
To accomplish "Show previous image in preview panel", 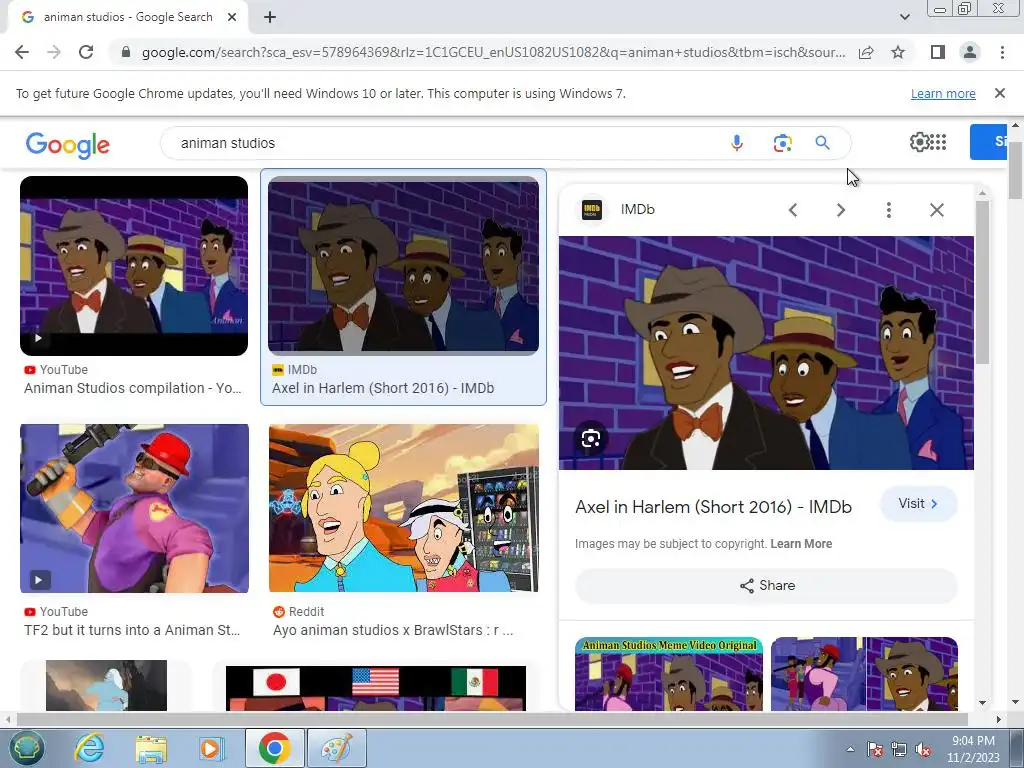I will 793,210.
